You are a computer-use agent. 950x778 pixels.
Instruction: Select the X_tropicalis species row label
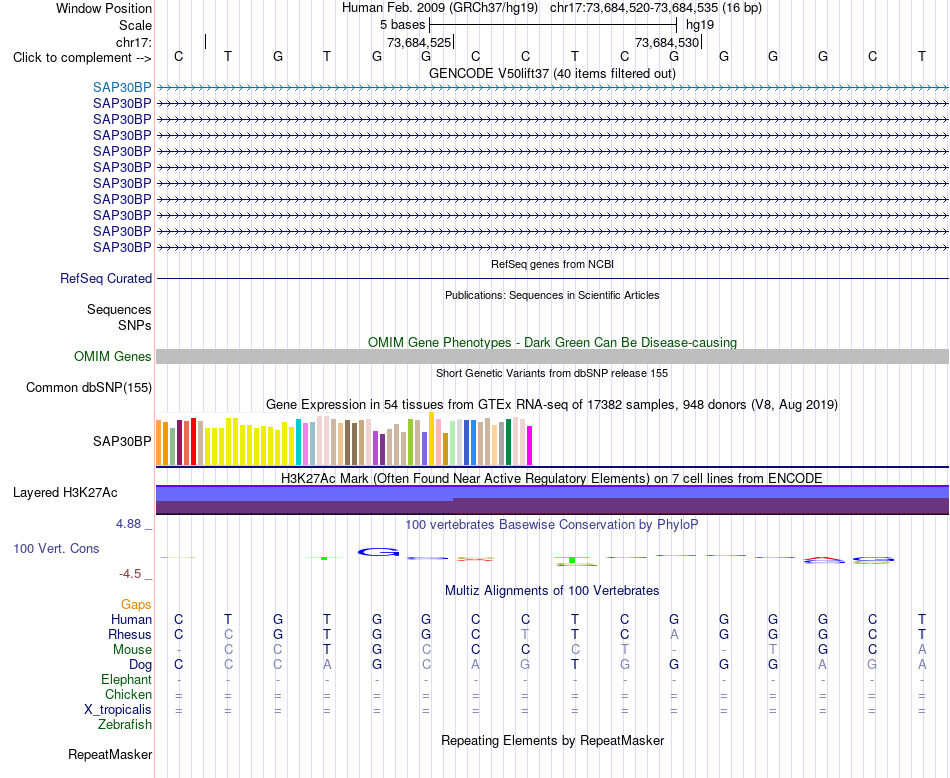tap(118, 710)
